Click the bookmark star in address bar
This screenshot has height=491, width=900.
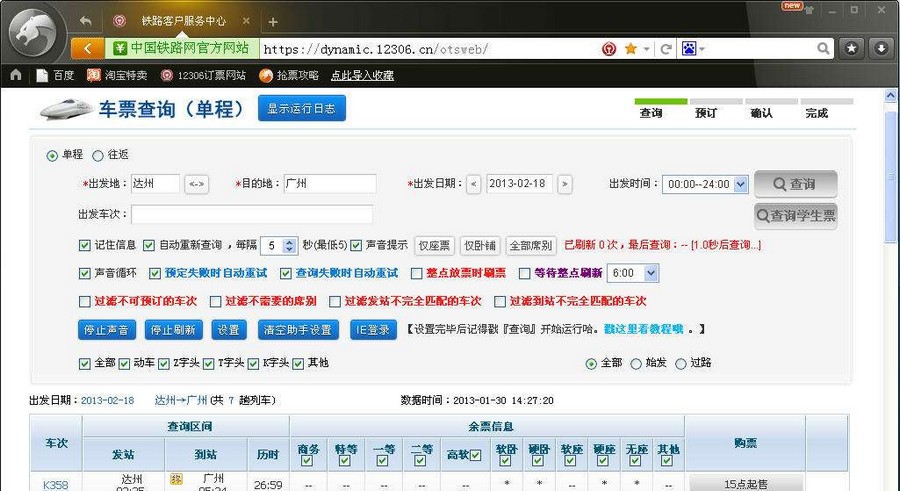[630, 49]
